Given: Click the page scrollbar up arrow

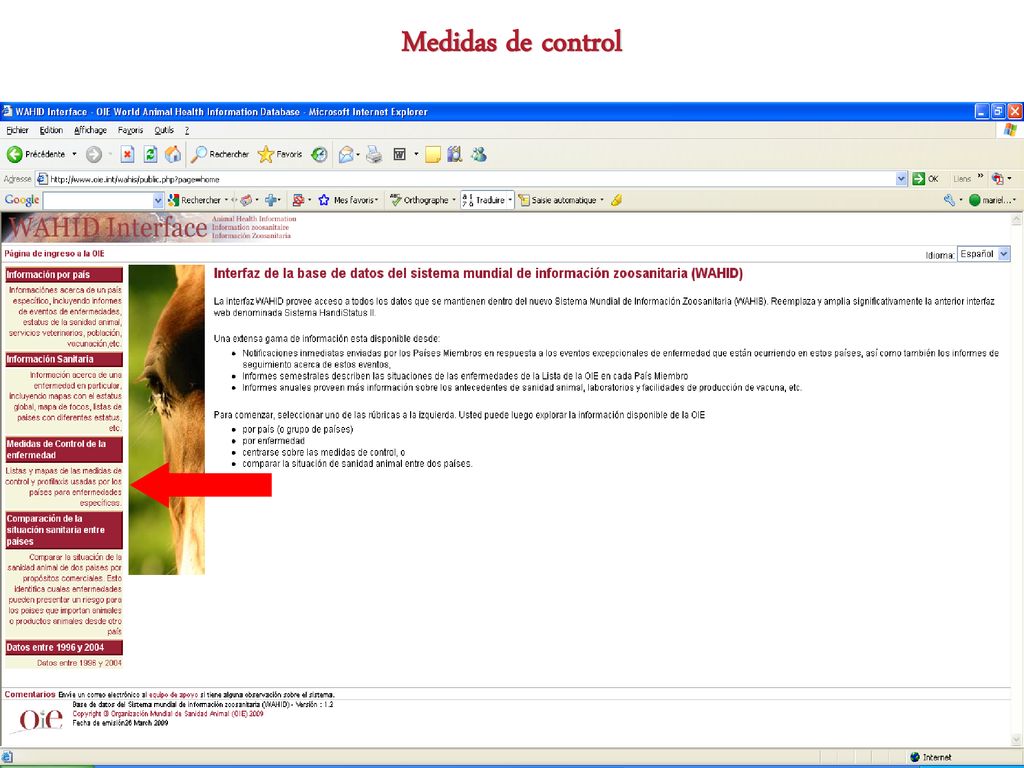Looking at the screenshot, I should click(x=1016, y=220).
